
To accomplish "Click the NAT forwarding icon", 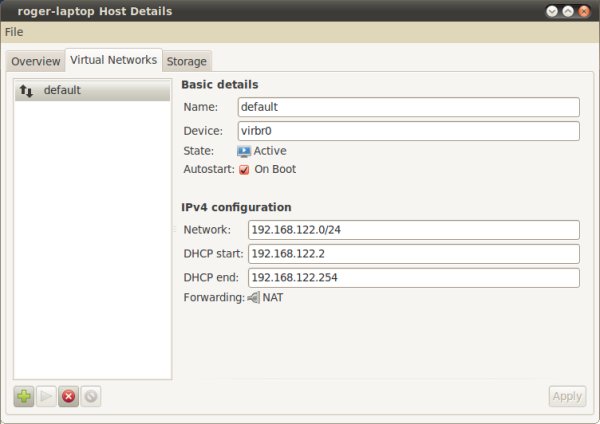I will point(253,297).
